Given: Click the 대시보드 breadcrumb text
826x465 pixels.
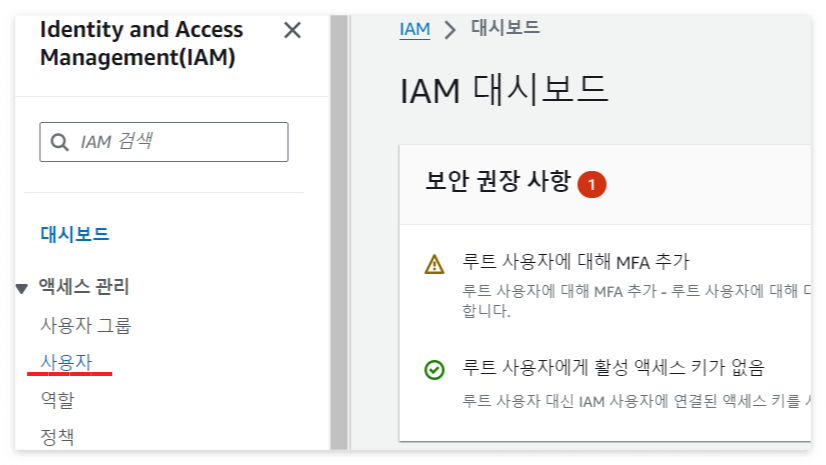Looking at the screenshot, I should pyautogui.click(x=505, y=27).
